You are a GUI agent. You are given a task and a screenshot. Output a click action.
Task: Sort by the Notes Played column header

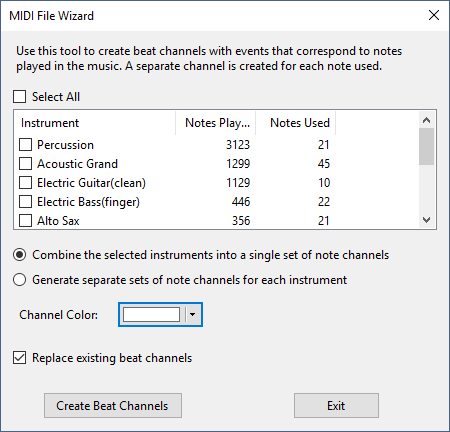216,123
